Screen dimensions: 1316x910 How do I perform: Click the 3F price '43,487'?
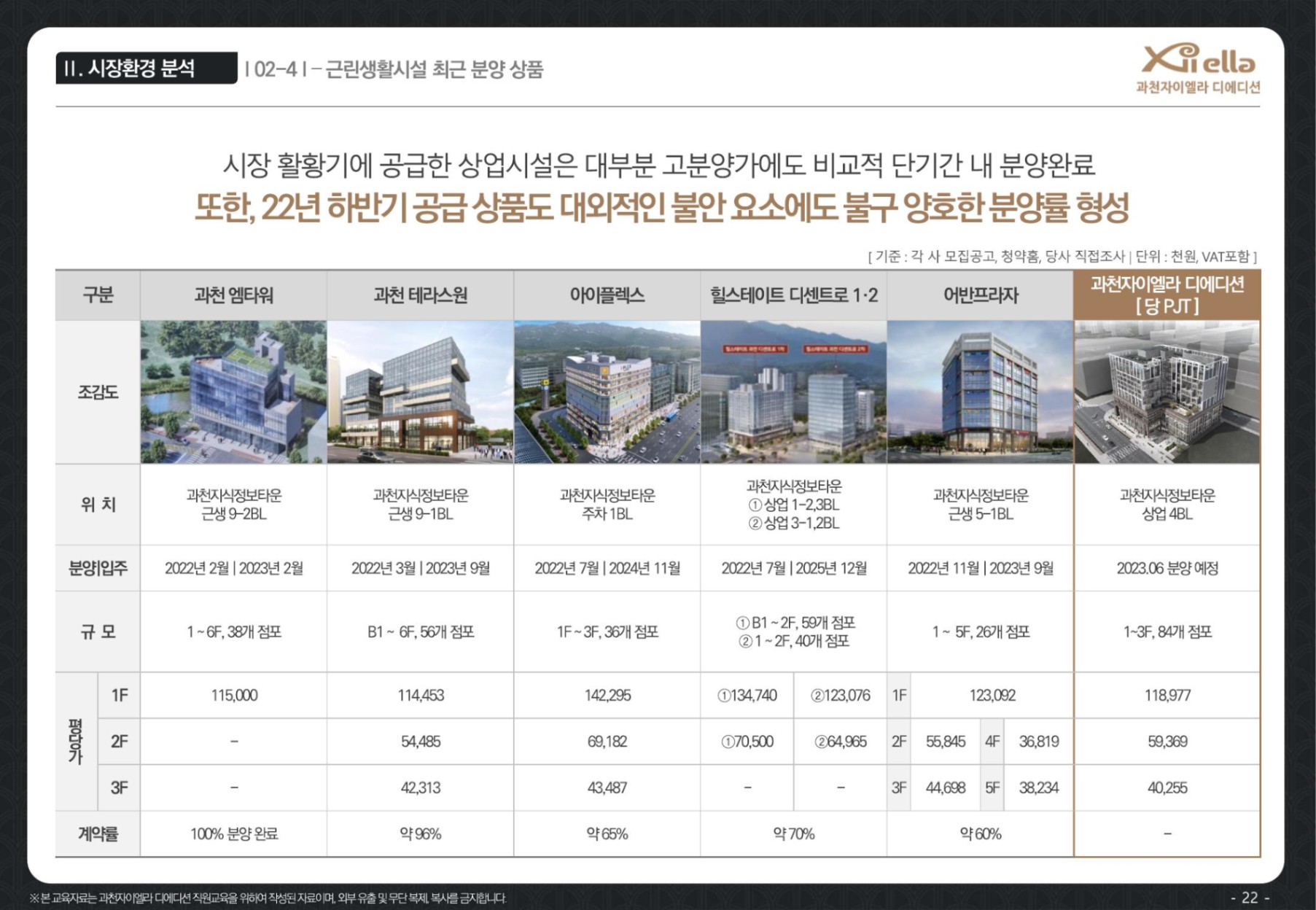[607, 787]
